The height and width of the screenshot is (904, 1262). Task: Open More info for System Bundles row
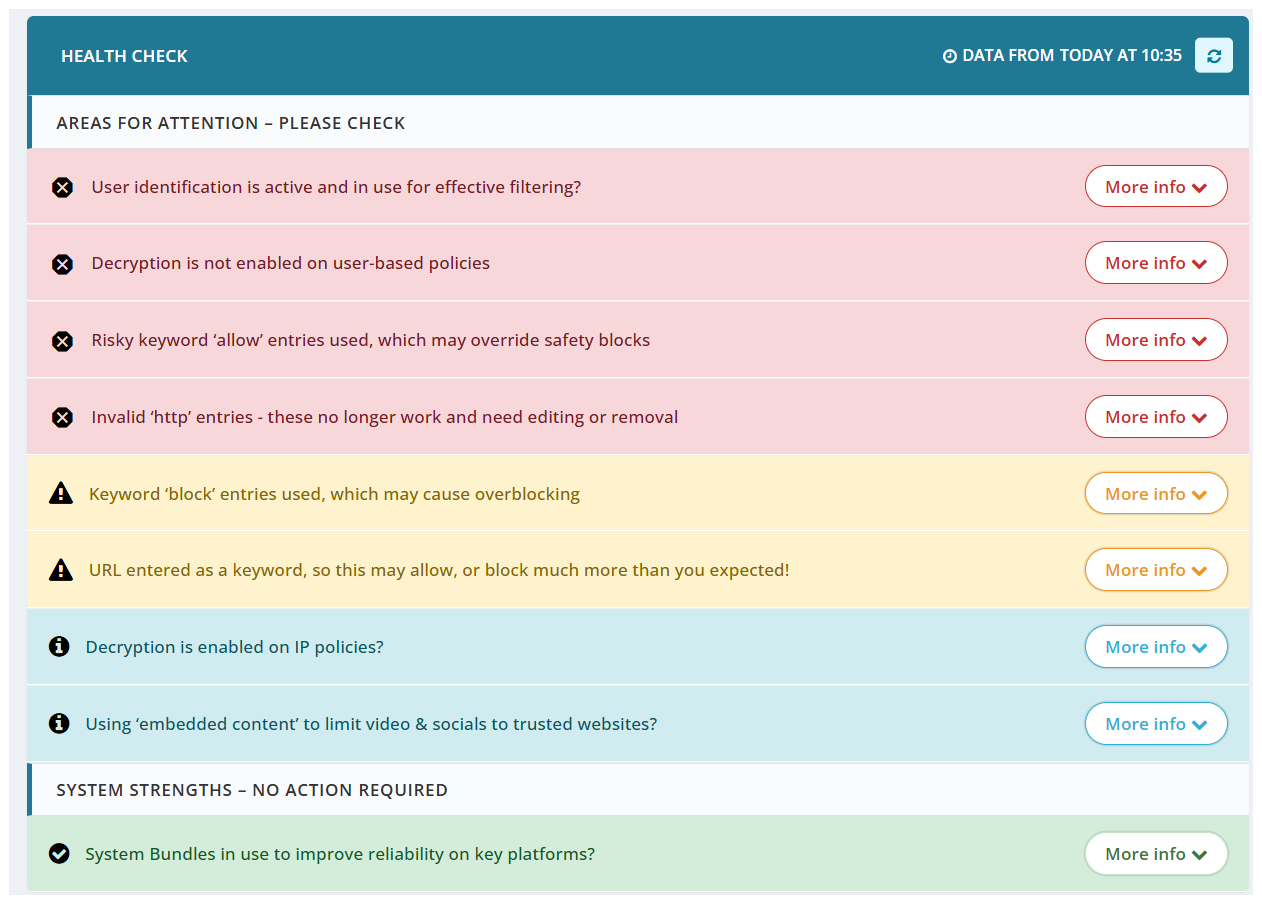1155,854
